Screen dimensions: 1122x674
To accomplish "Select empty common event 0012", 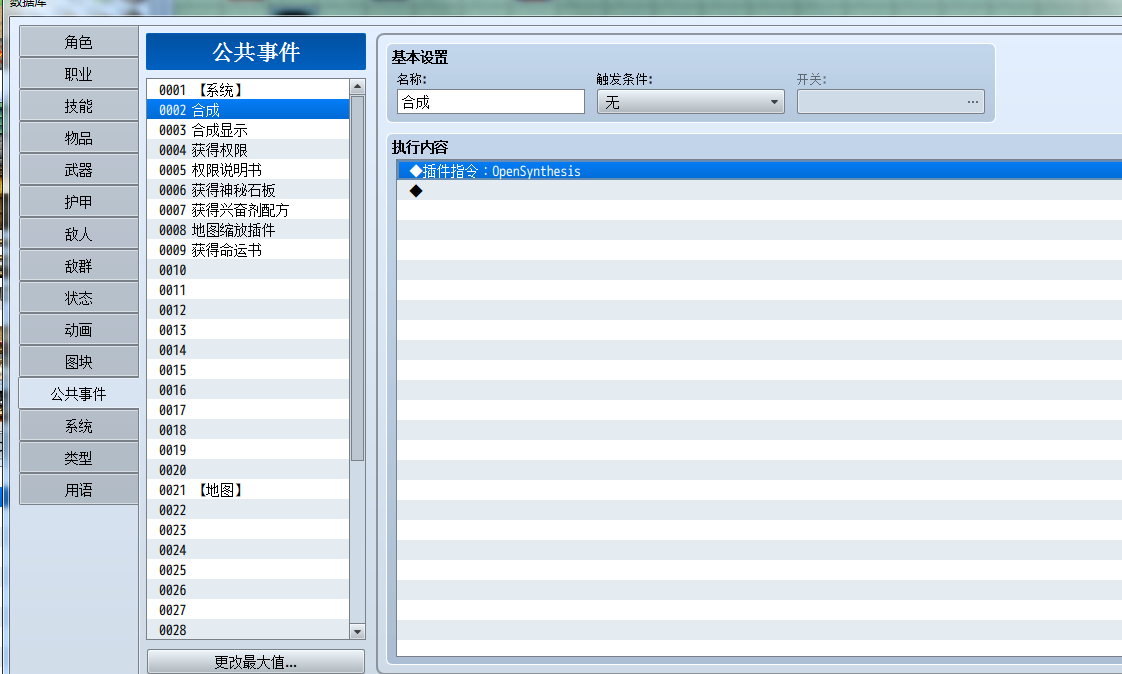I will (248, 310).
